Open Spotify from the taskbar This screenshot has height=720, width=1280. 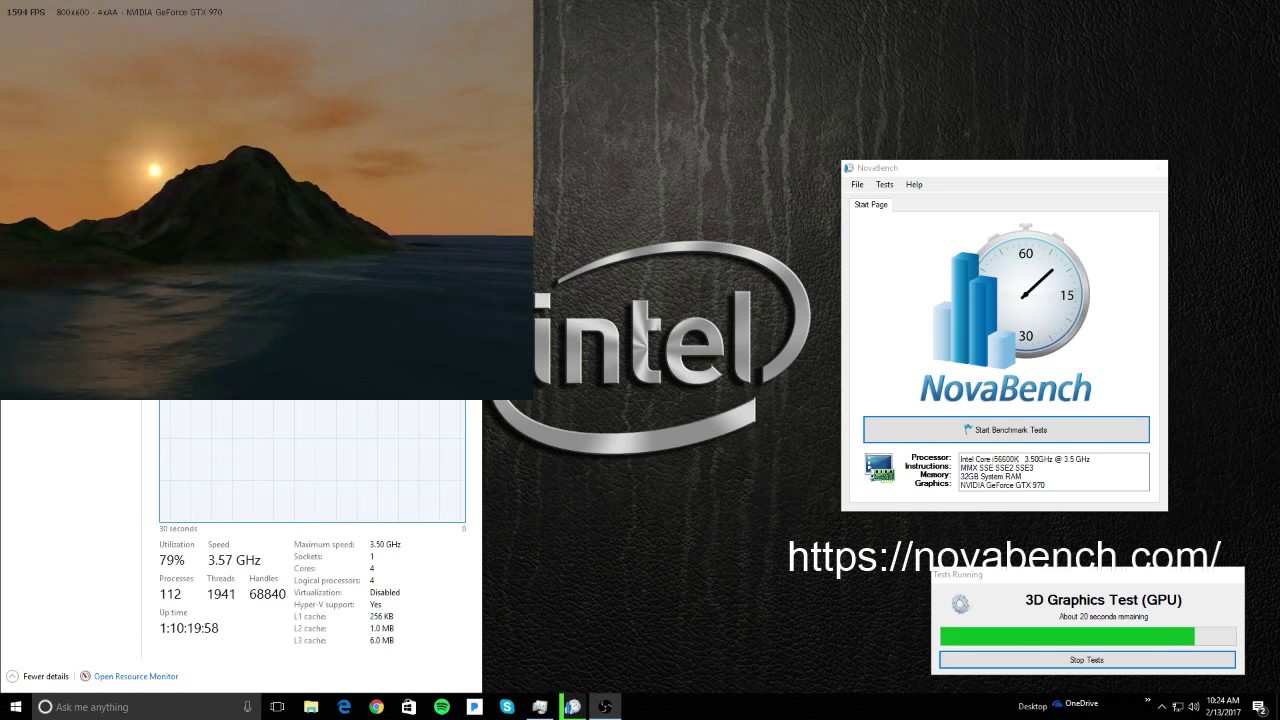point(442,707)
